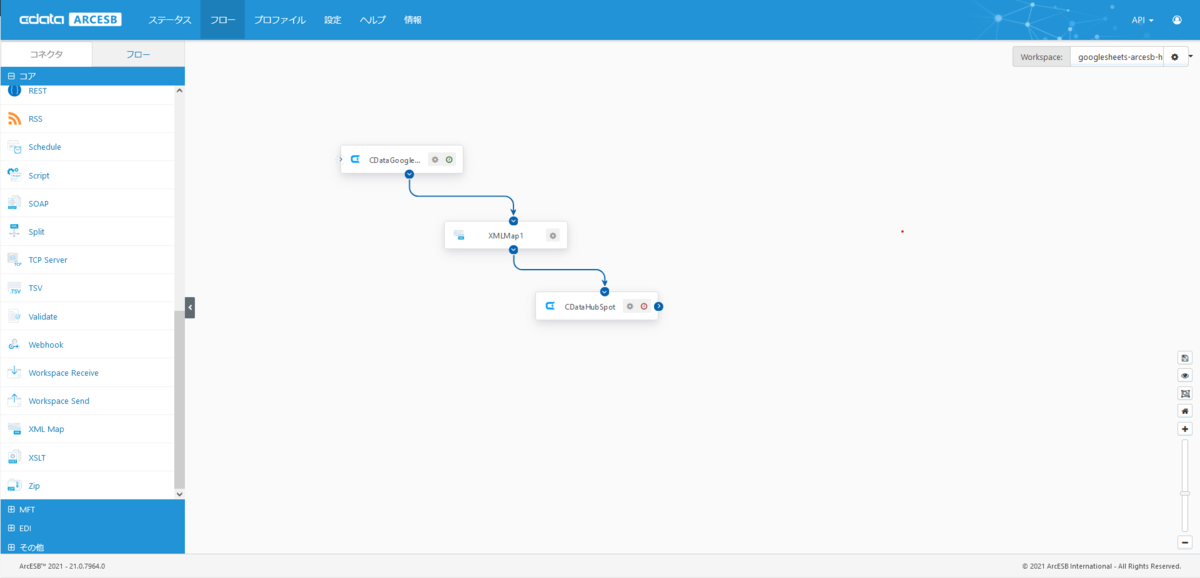
Task: Select the Workspace Receive connector icon
Action: click(14, 372)
